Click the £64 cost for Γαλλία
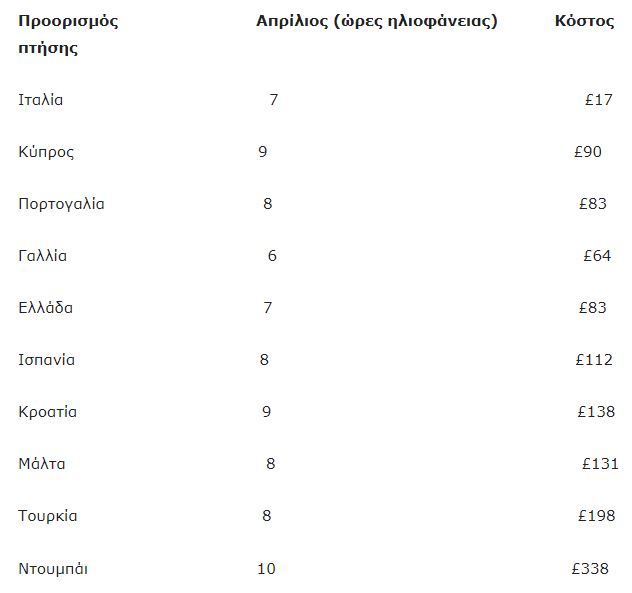 point(597,256)
